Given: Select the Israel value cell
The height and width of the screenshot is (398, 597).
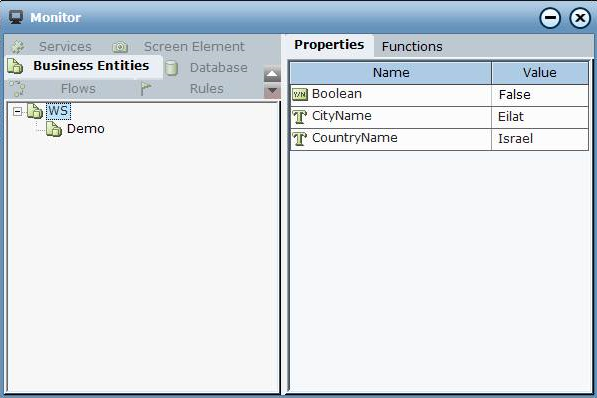Looking at the screenshot, I should 540,139.
